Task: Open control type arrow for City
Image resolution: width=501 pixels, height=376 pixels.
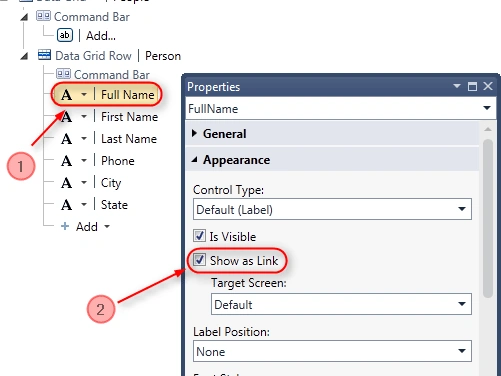Action: [84, 183]
